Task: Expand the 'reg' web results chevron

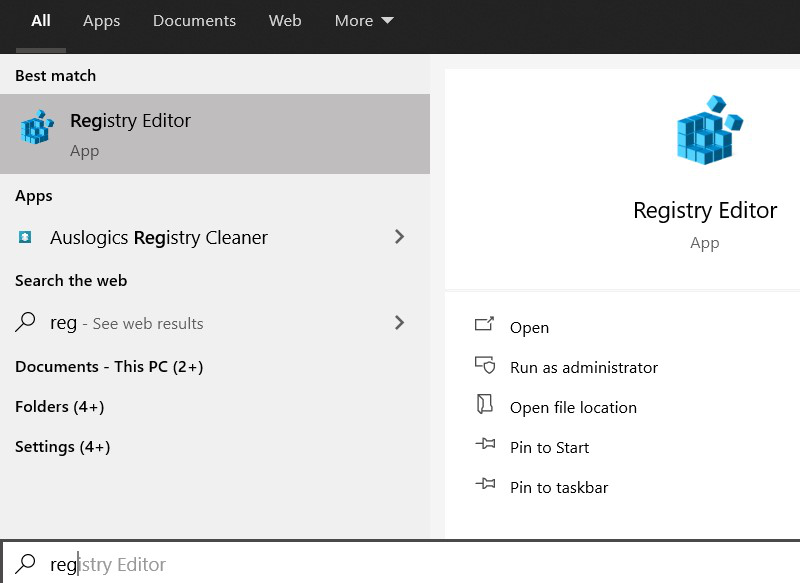Action: (x=400, y=322)
